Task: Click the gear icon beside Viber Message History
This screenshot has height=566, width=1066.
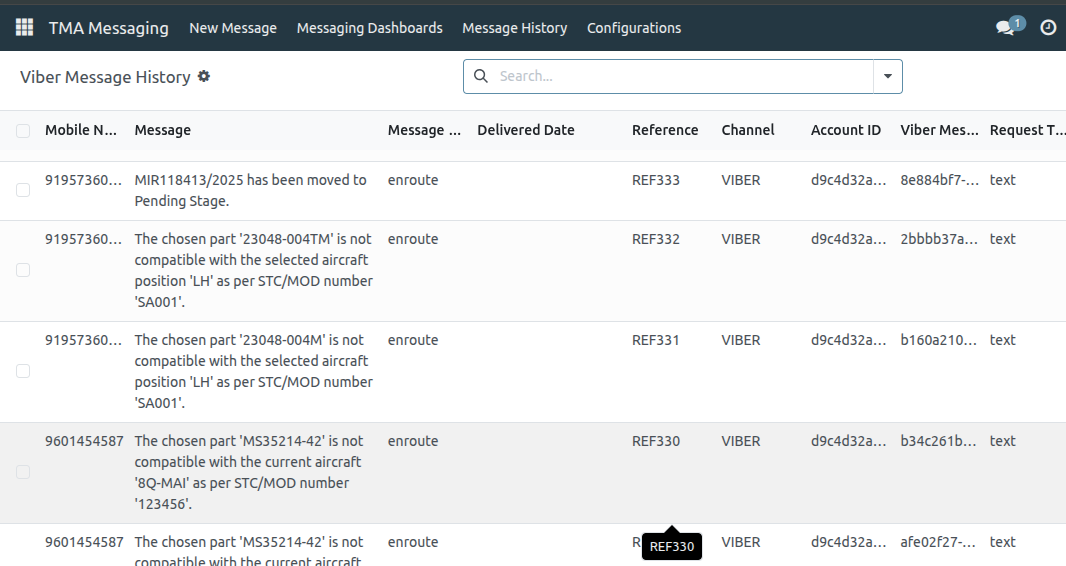Action: [204, 76]
